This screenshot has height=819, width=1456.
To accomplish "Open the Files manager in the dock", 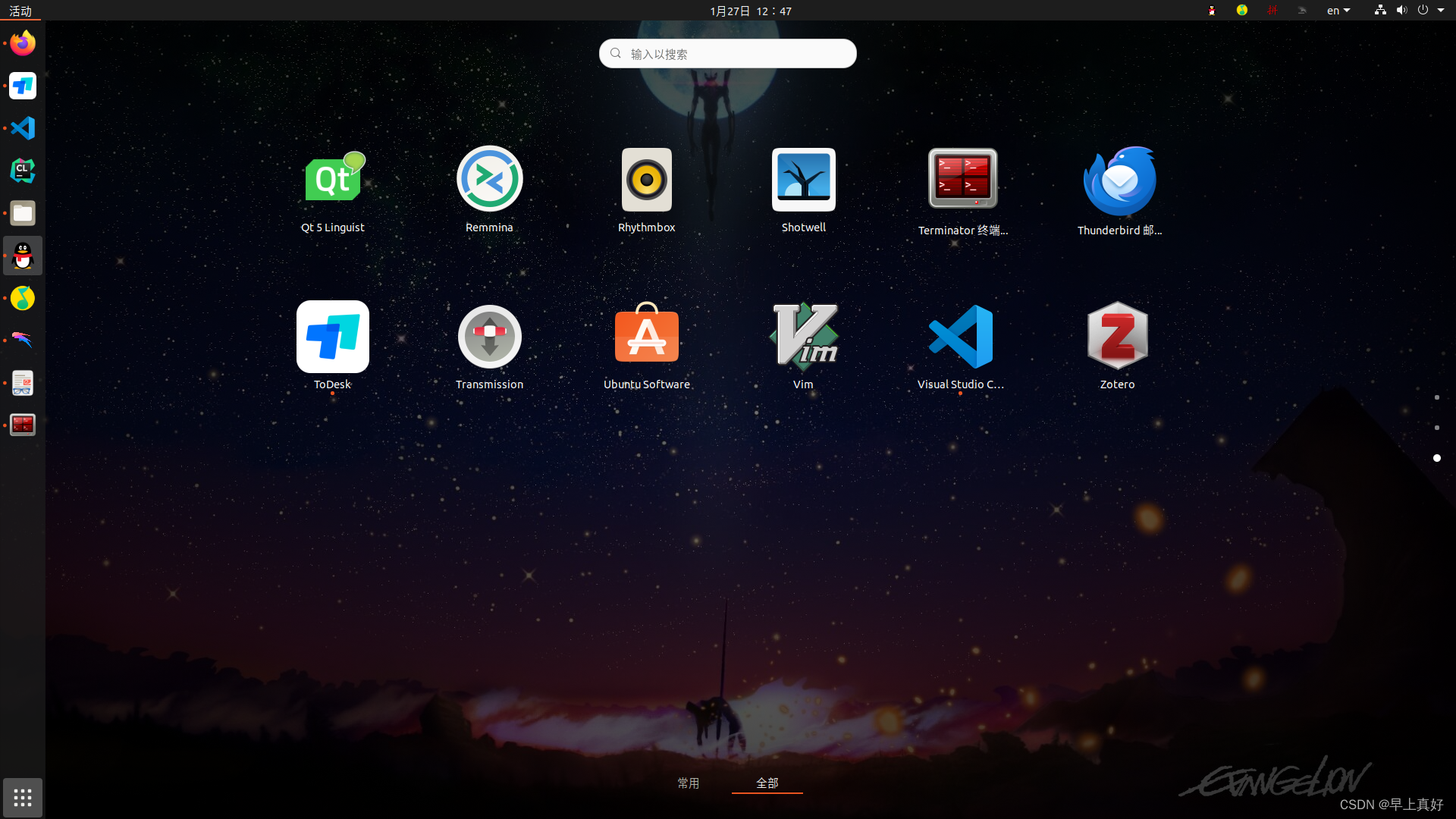I will coord(23,213).
